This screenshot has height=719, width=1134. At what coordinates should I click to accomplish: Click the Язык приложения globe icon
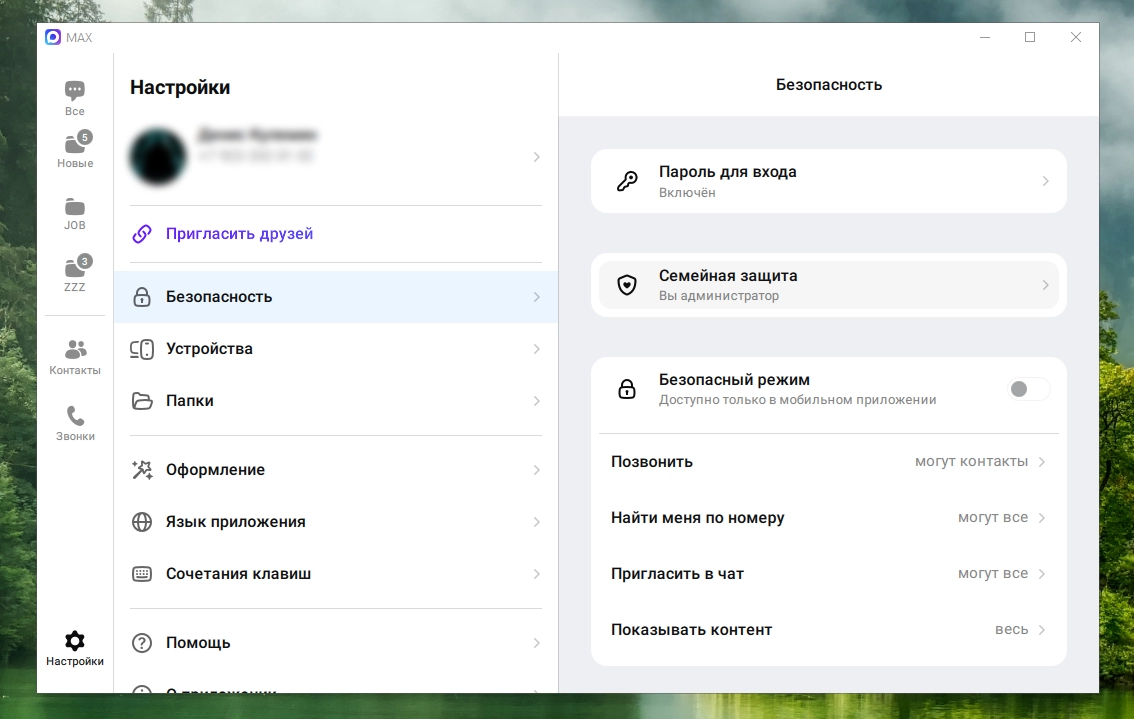click(x=142, y=522)
